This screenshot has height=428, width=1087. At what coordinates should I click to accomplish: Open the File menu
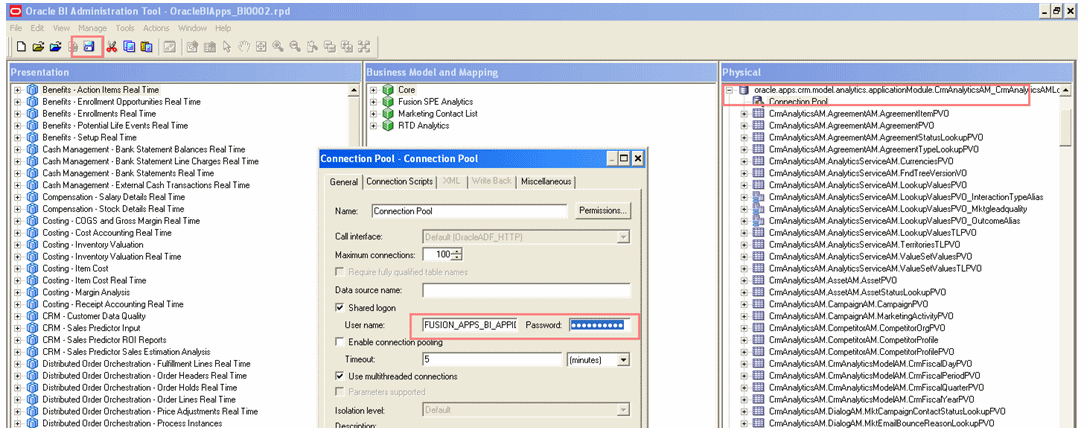[16, 28]
